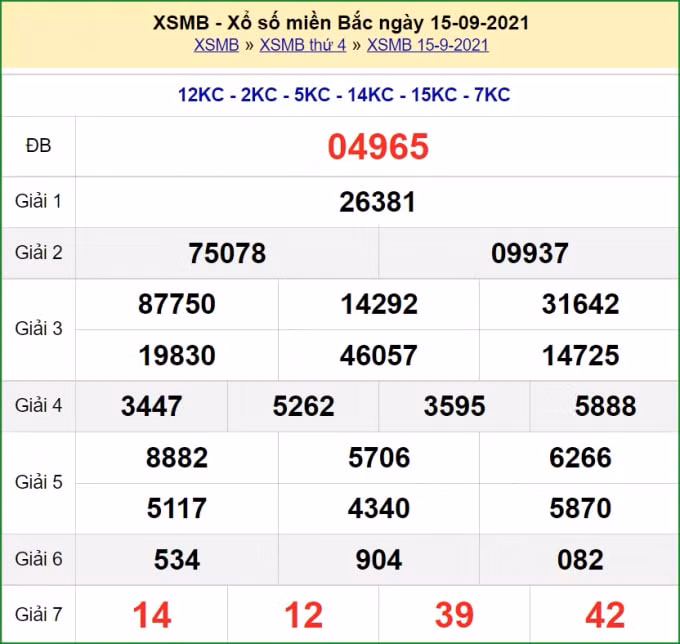
Task: Select Giải 6 number 082
Action: coord(580,560)
